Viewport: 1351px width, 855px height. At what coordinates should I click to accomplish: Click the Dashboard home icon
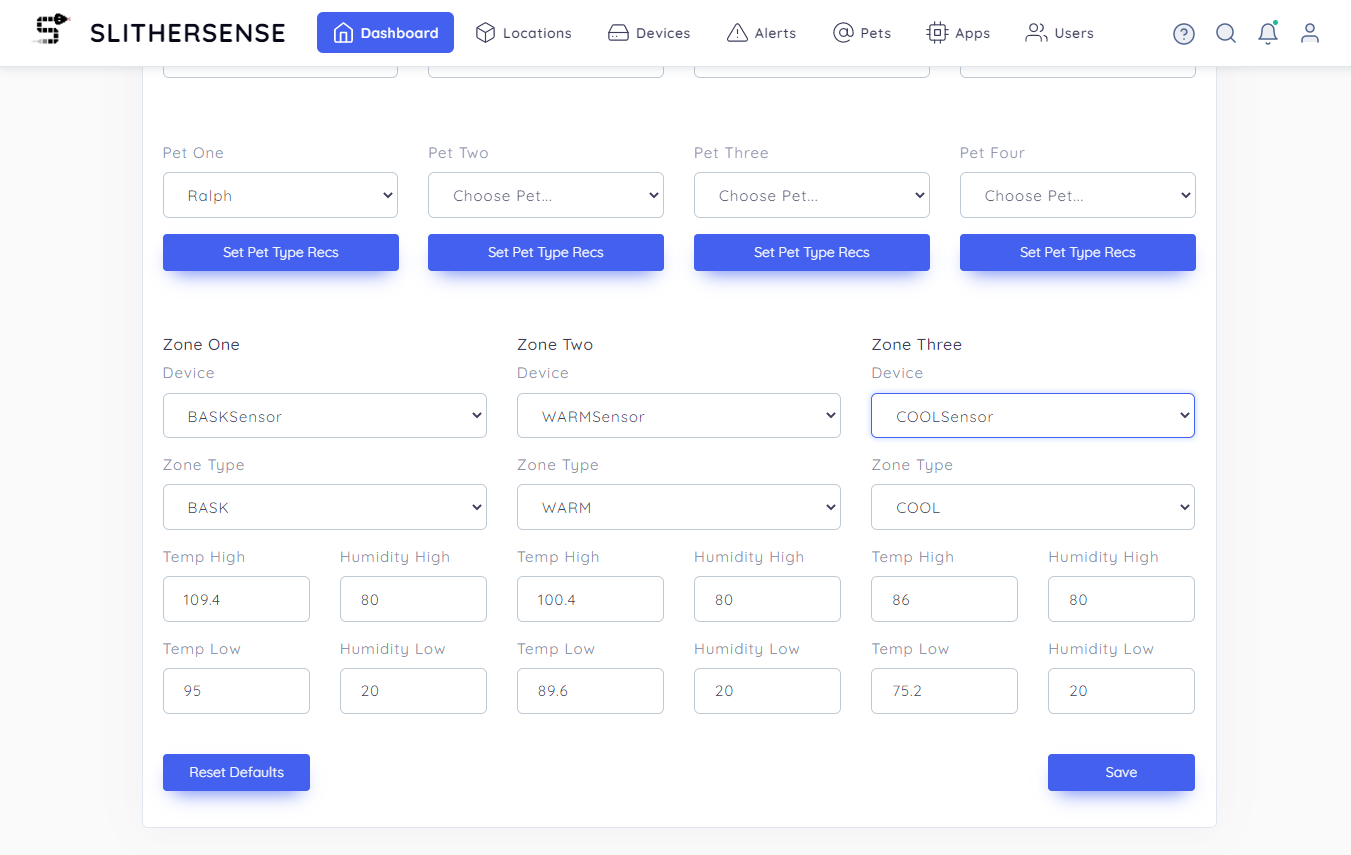click(x=343, y=33)
